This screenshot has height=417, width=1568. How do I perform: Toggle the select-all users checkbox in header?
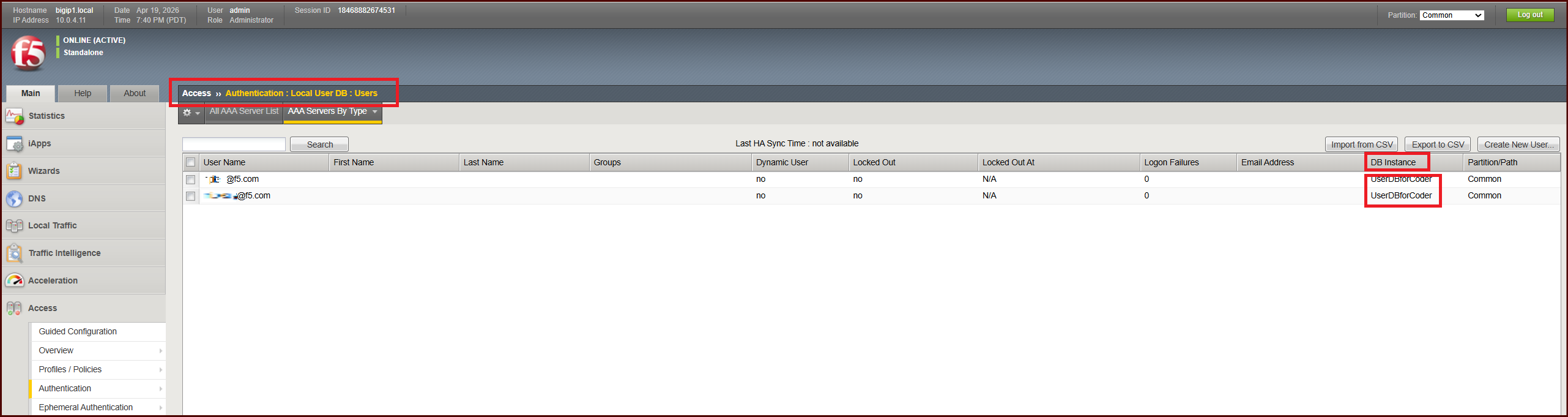coord(191,162)
